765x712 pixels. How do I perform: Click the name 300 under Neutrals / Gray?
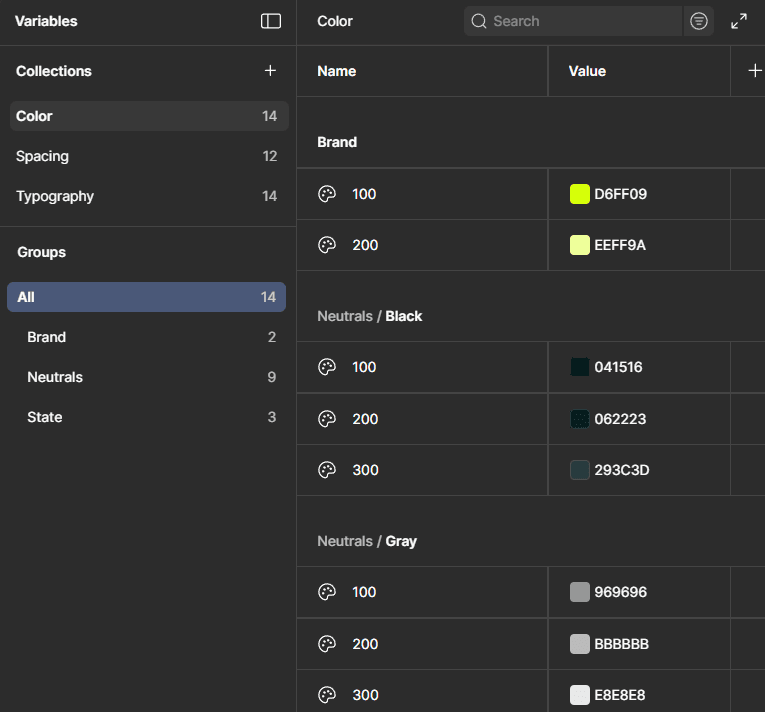pos(365,695)
